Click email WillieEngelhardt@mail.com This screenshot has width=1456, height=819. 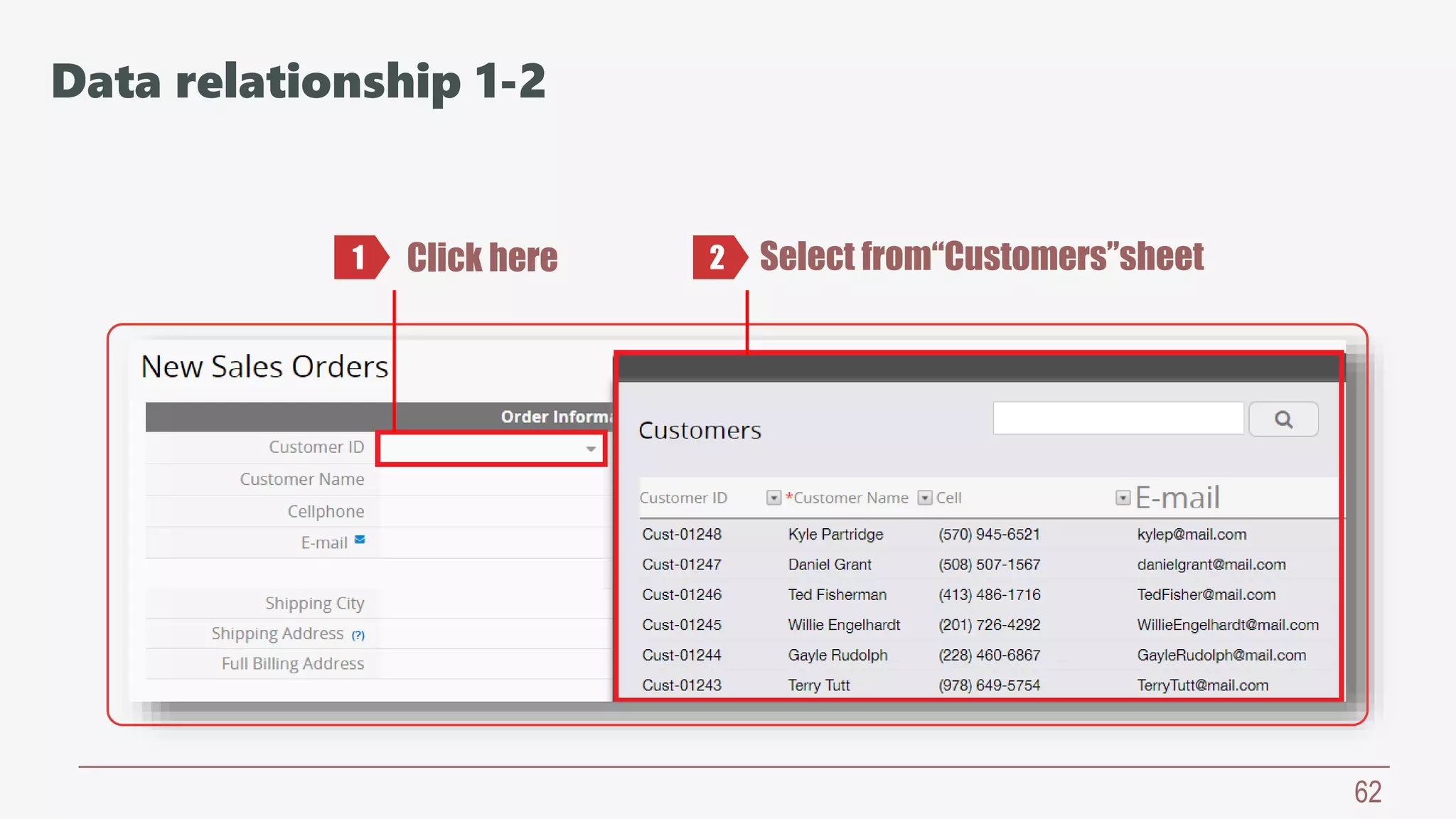click(1228, 625)
